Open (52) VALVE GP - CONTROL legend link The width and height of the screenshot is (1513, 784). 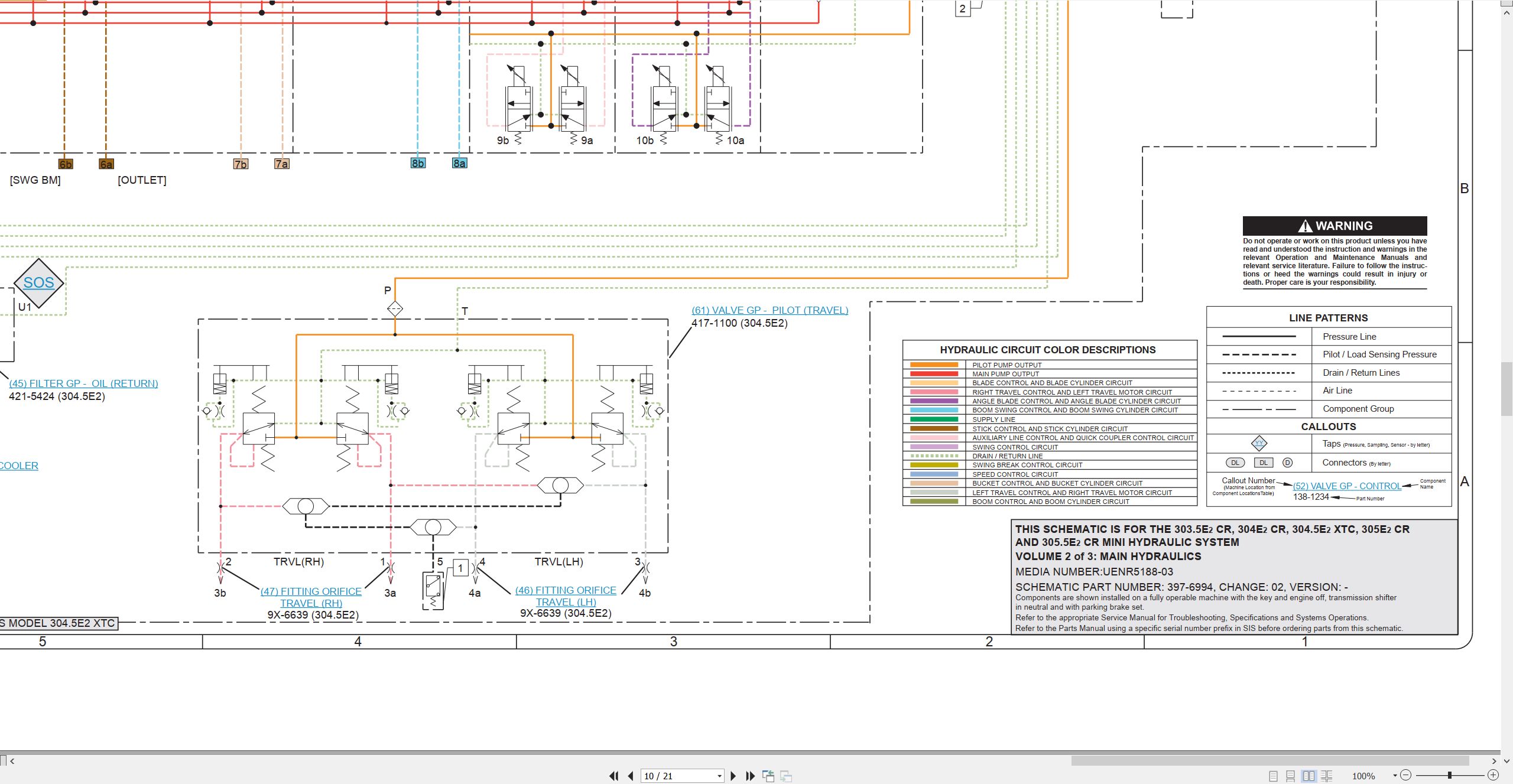[x=1347, y=486]
